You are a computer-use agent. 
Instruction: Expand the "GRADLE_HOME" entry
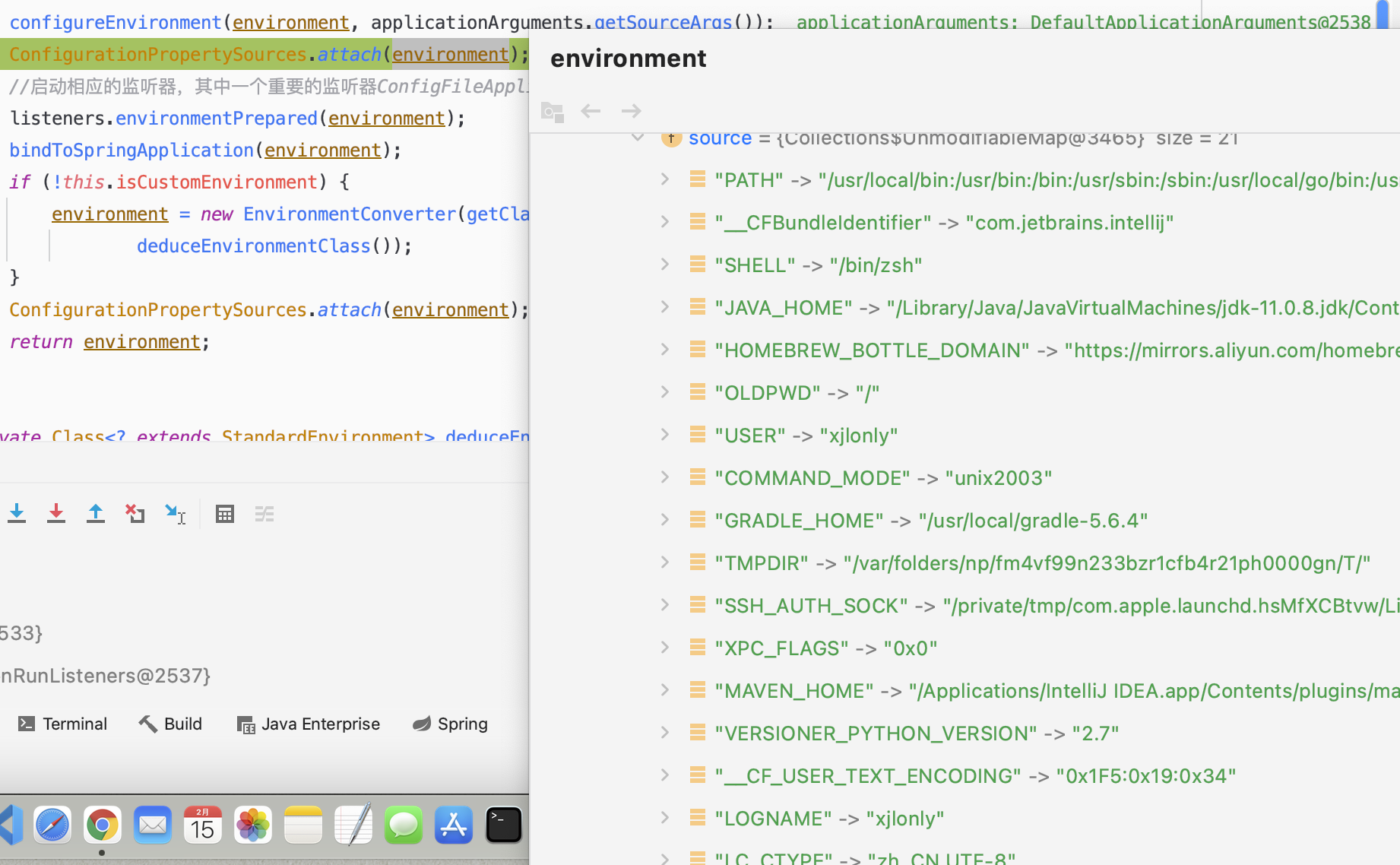pyautogui.click(x=665, y=520)
